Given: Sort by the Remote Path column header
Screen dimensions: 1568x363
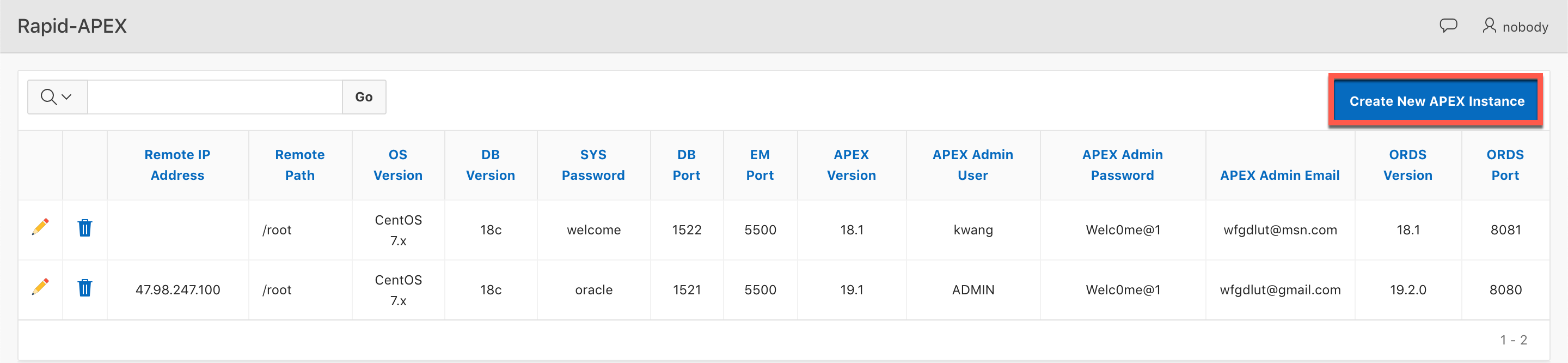Looking at the screenshot, I should (299, 165).
